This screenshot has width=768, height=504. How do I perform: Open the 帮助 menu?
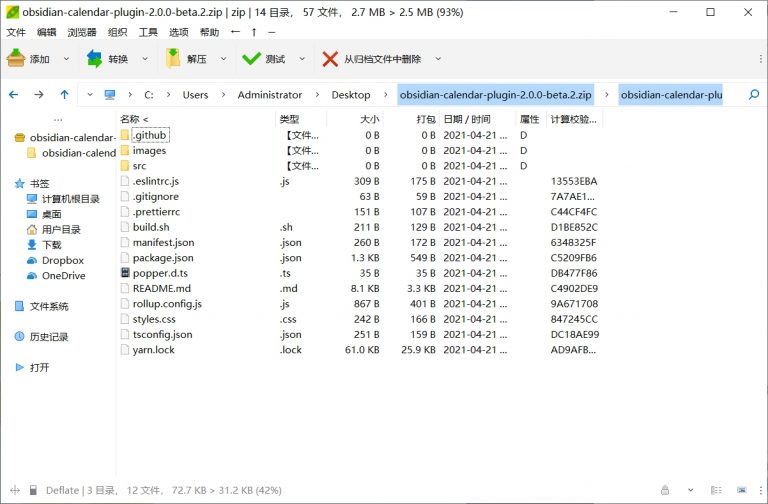coord(209,32)
